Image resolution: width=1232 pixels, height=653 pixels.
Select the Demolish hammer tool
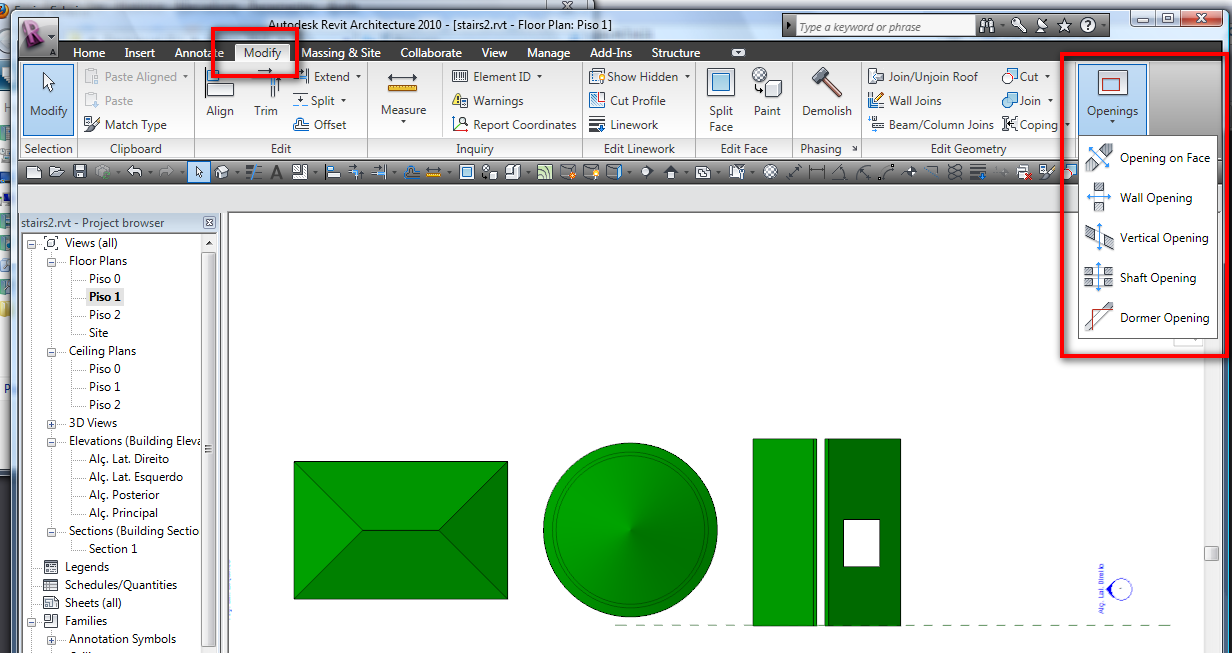[827, 93]
